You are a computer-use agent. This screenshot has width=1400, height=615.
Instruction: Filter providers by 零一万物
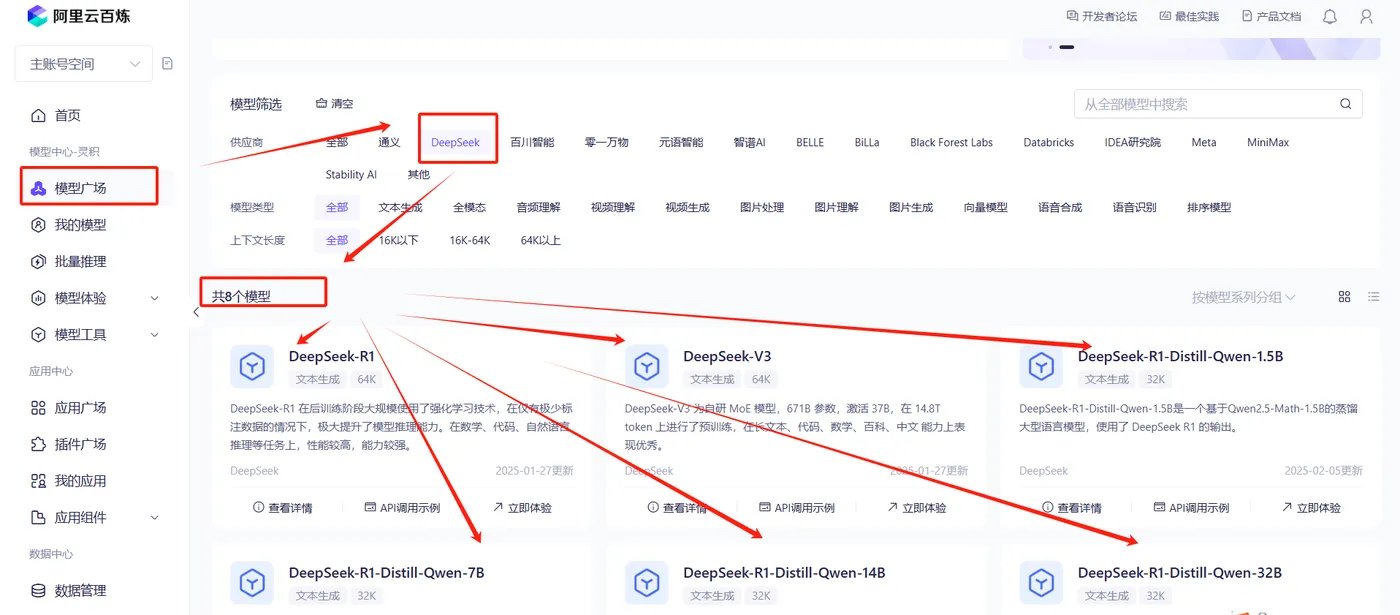coord(607,143)
